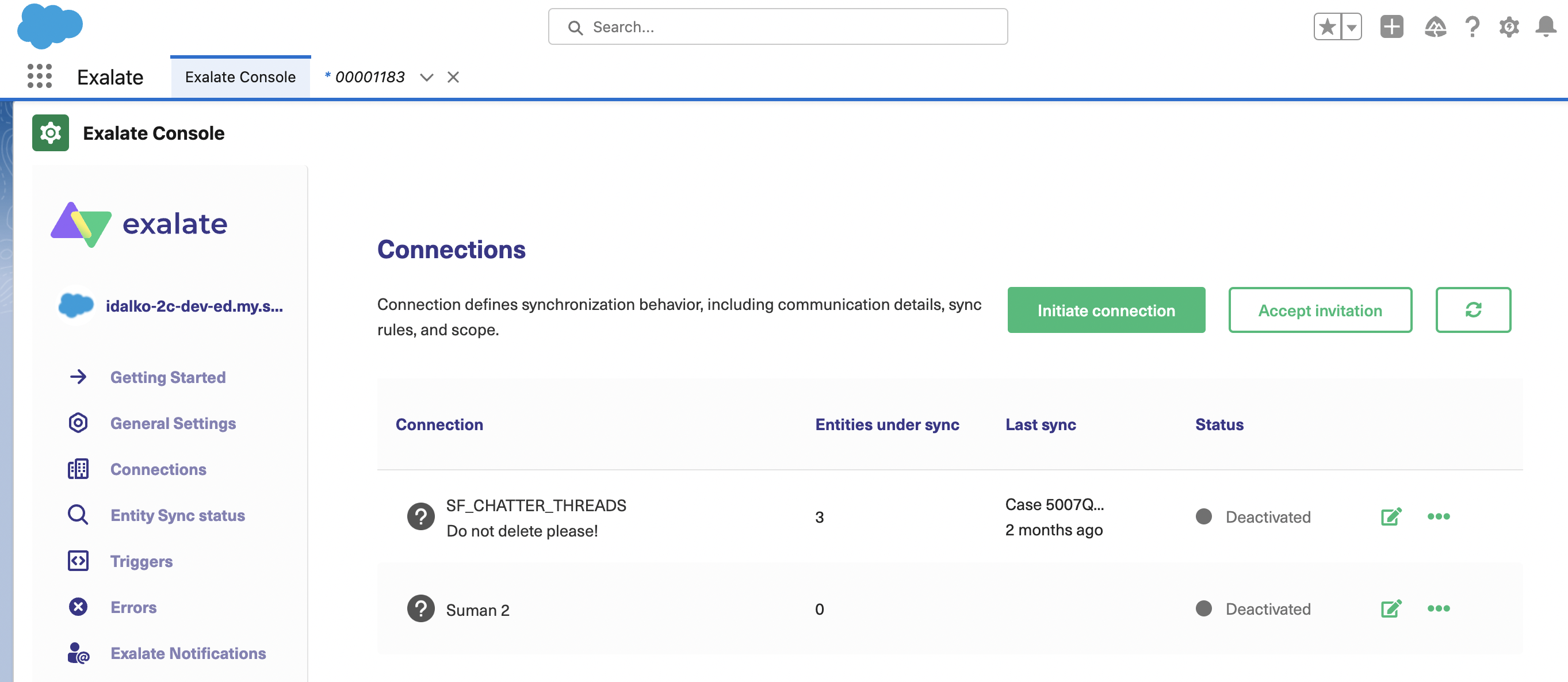
Task: Click the Initiate connection button
Action: click(1106, 310)
